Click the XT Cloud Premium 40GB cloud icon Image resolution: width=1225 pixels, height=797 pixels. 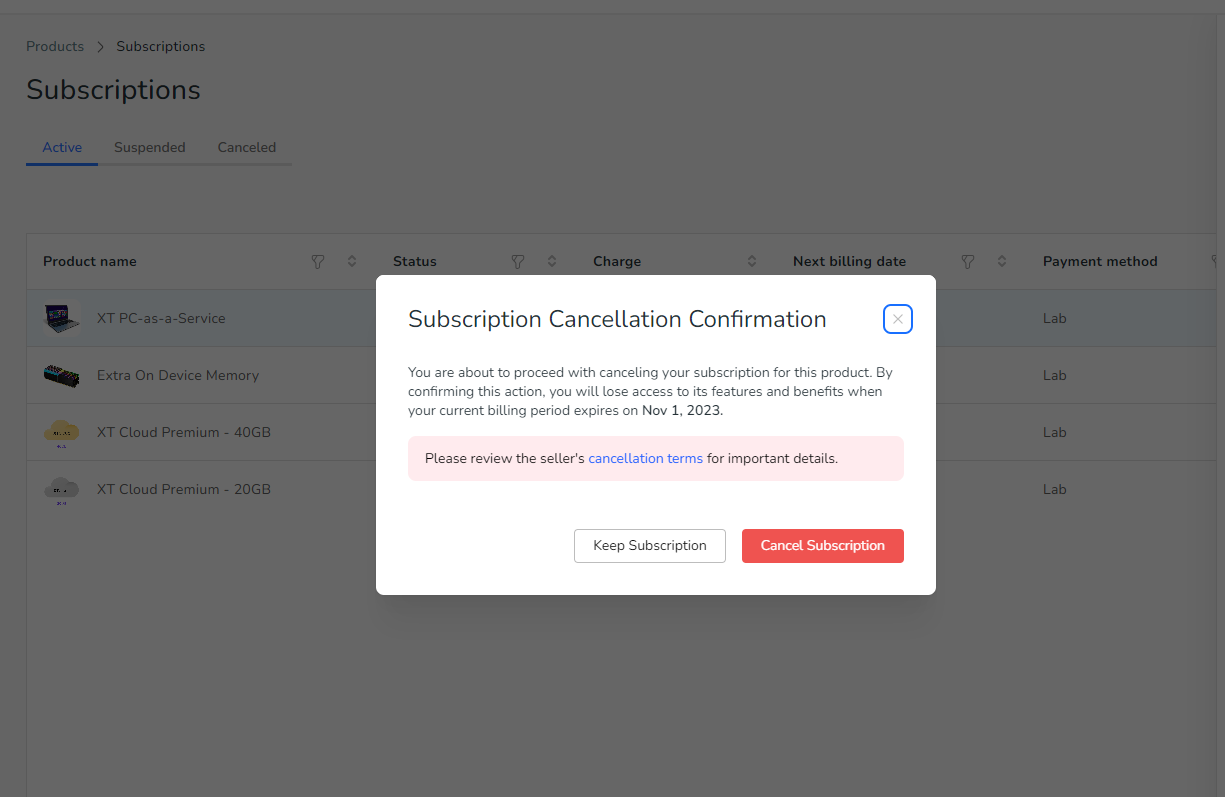(x=62, y=433)
